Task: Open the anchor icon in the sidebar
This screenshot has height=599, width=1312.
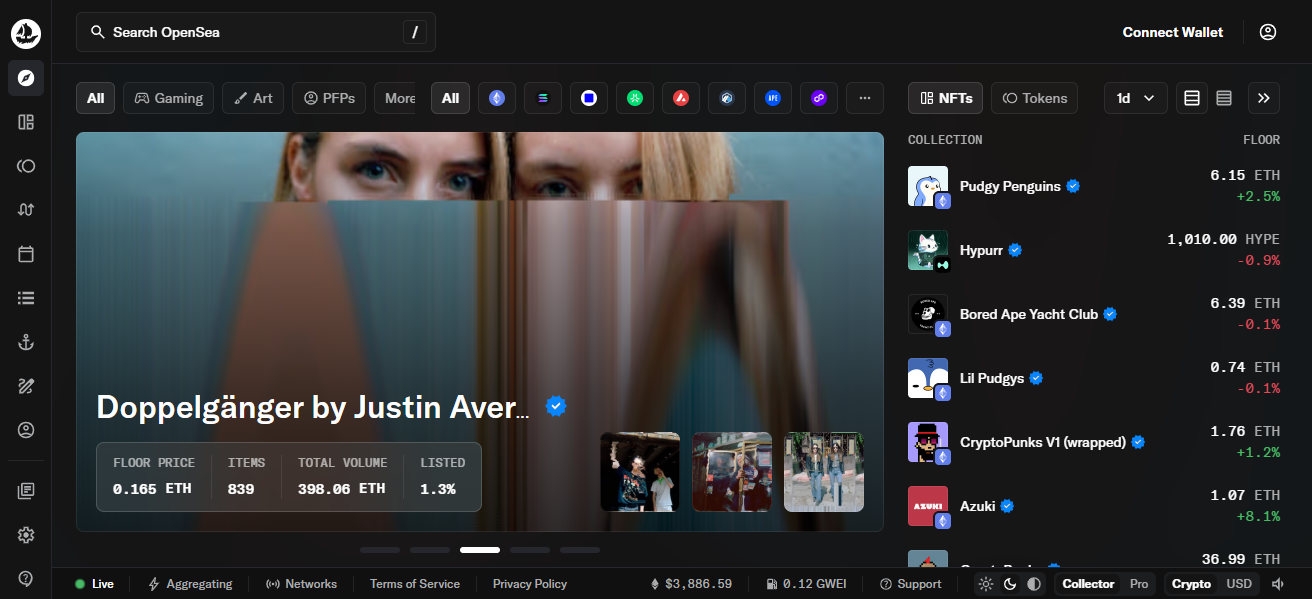Action: (26, 342)
